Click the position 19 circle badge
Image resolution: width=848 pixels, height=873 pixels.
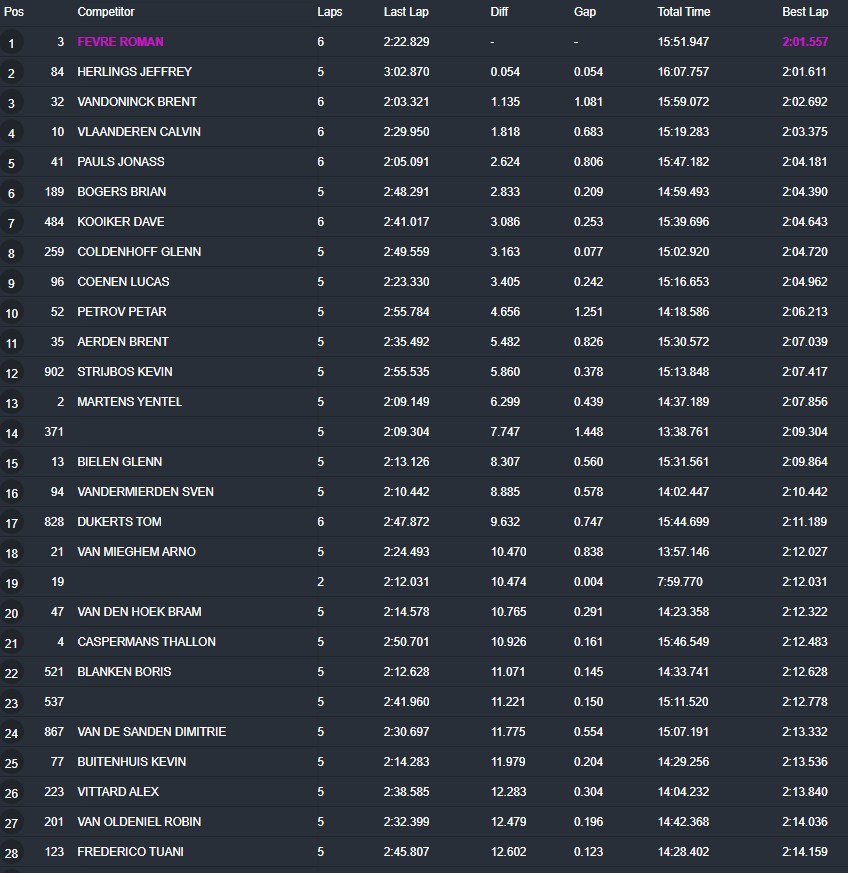(12, 583)
